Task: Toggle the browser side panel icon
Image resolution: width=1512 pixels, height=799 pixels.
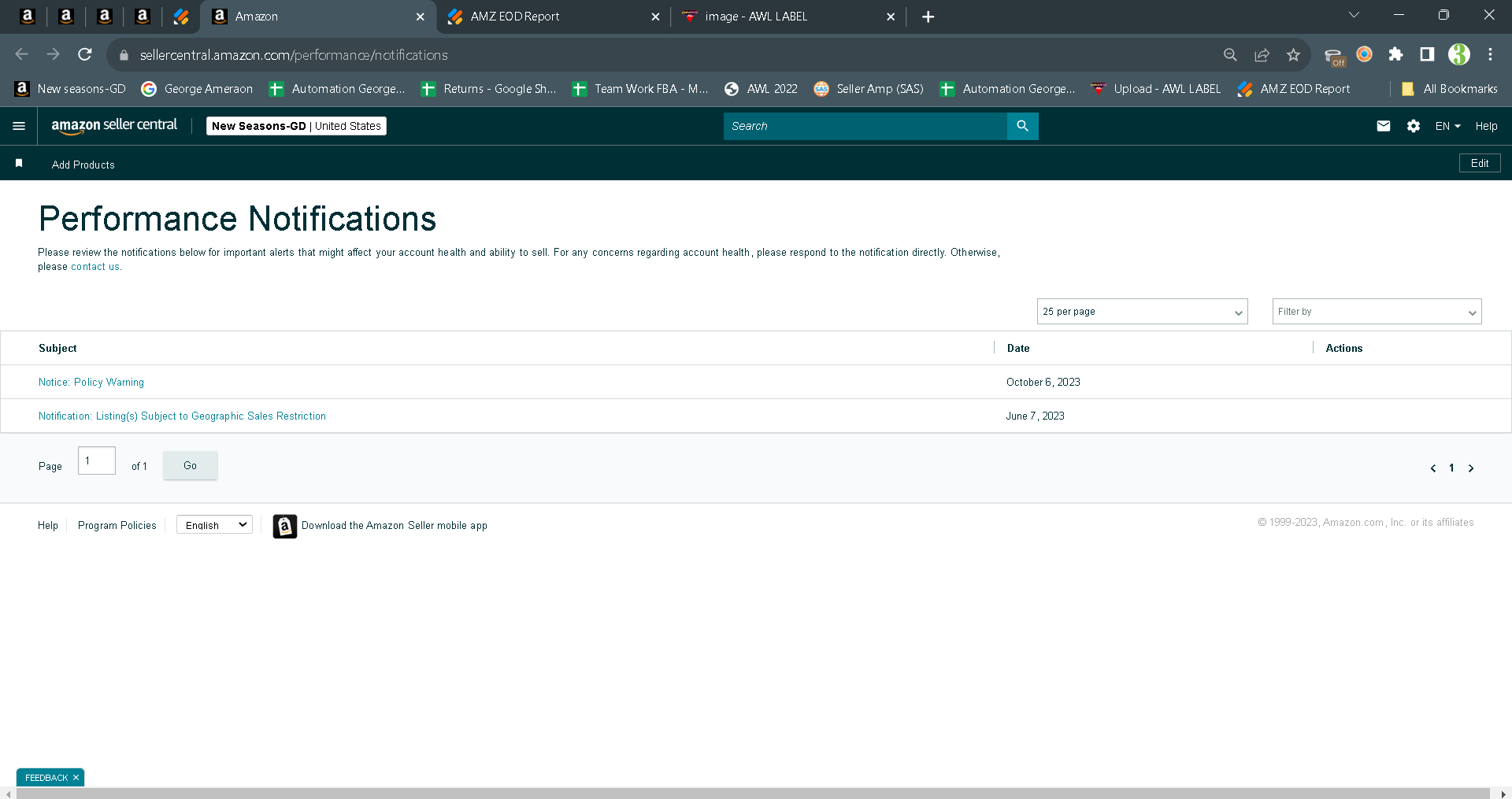Action: [1427, 54]
